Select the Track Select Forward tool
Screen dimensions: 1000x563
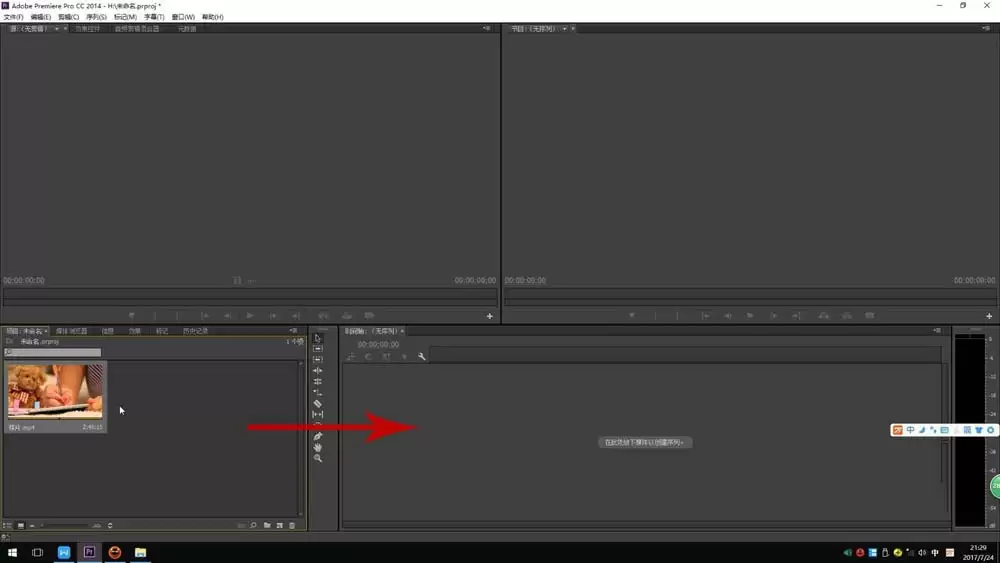point(318,349)
